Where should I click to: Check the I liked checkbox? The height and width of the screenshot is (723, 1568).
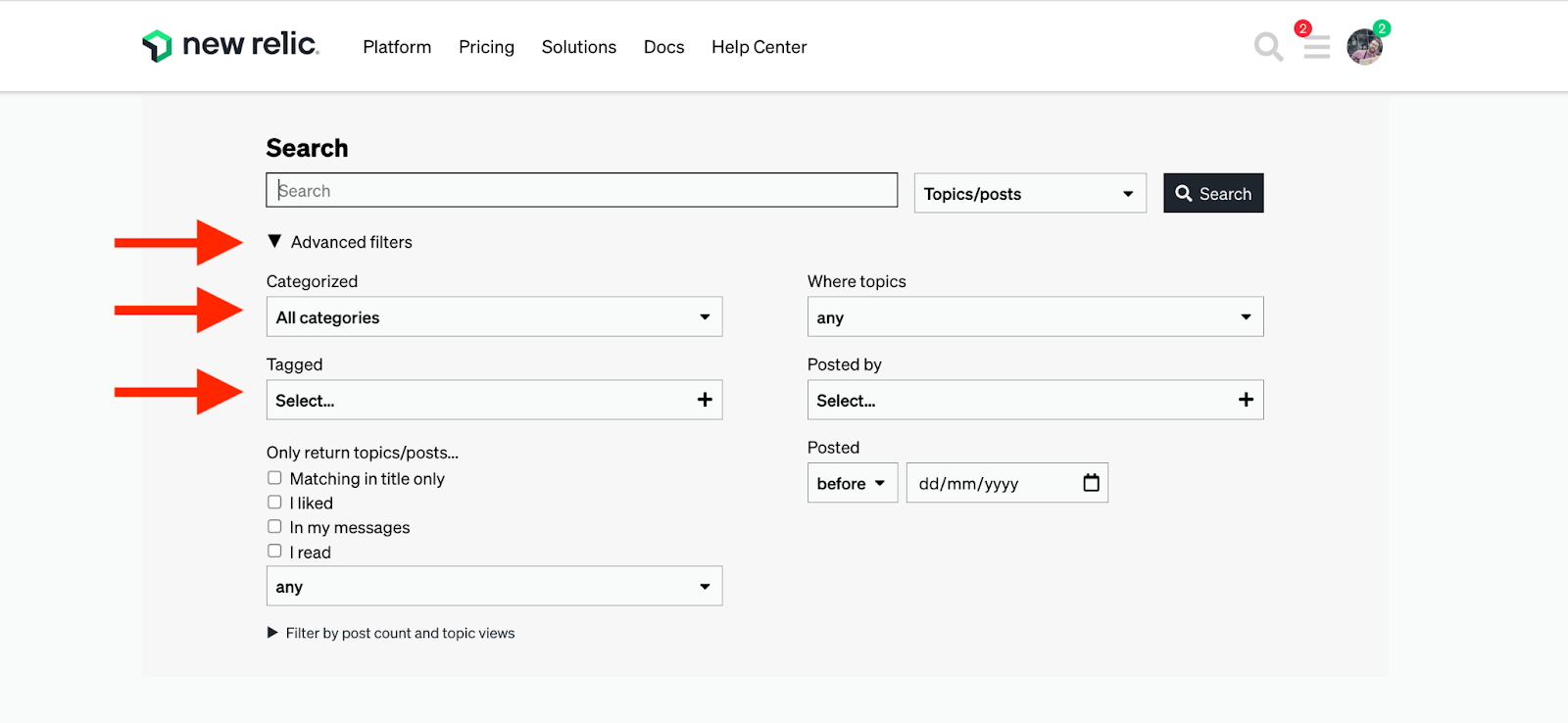[274, 503]
